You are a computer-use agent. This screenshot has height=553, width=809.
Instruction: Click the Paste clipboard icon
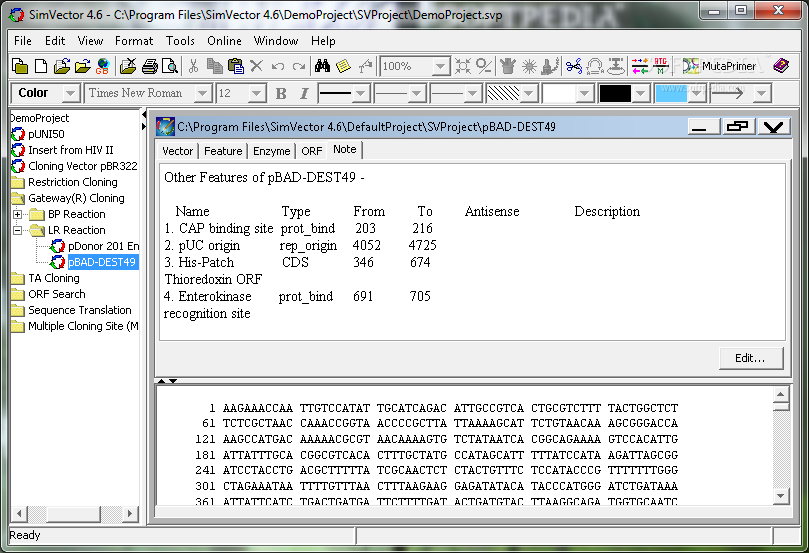[235, 66]
